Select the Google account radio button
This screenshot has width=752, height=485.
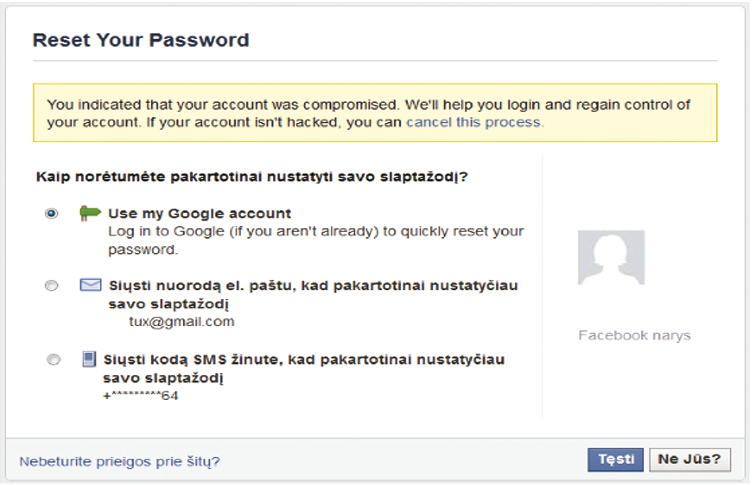tap(52, 213)
